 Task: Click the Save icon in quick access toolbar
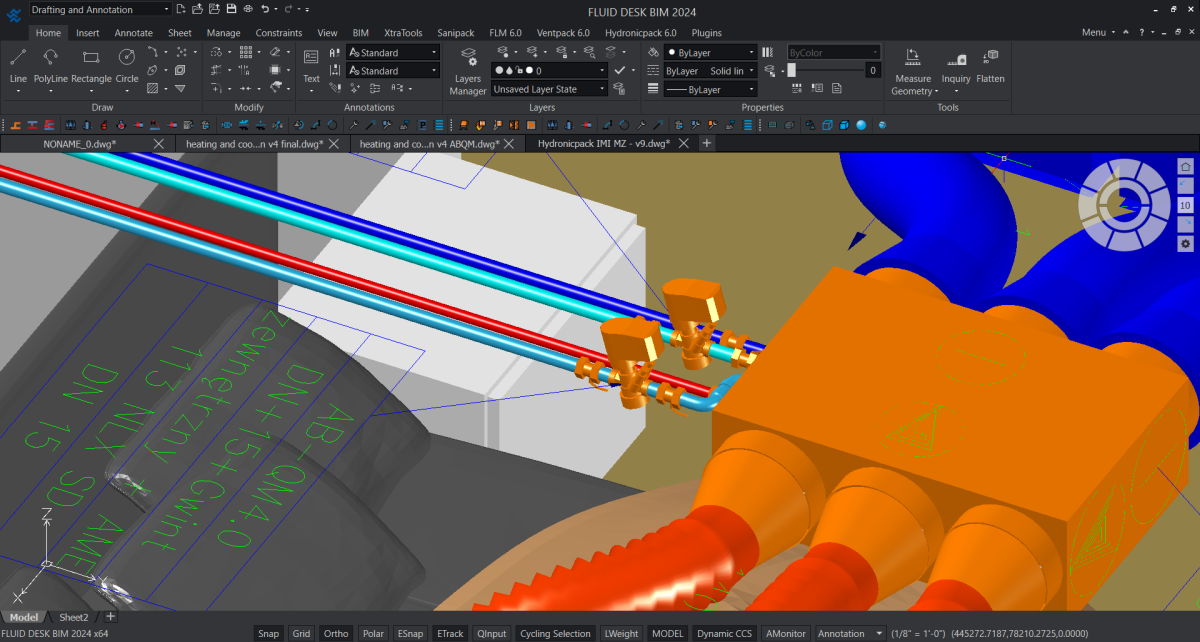click(x=231, y=8)
